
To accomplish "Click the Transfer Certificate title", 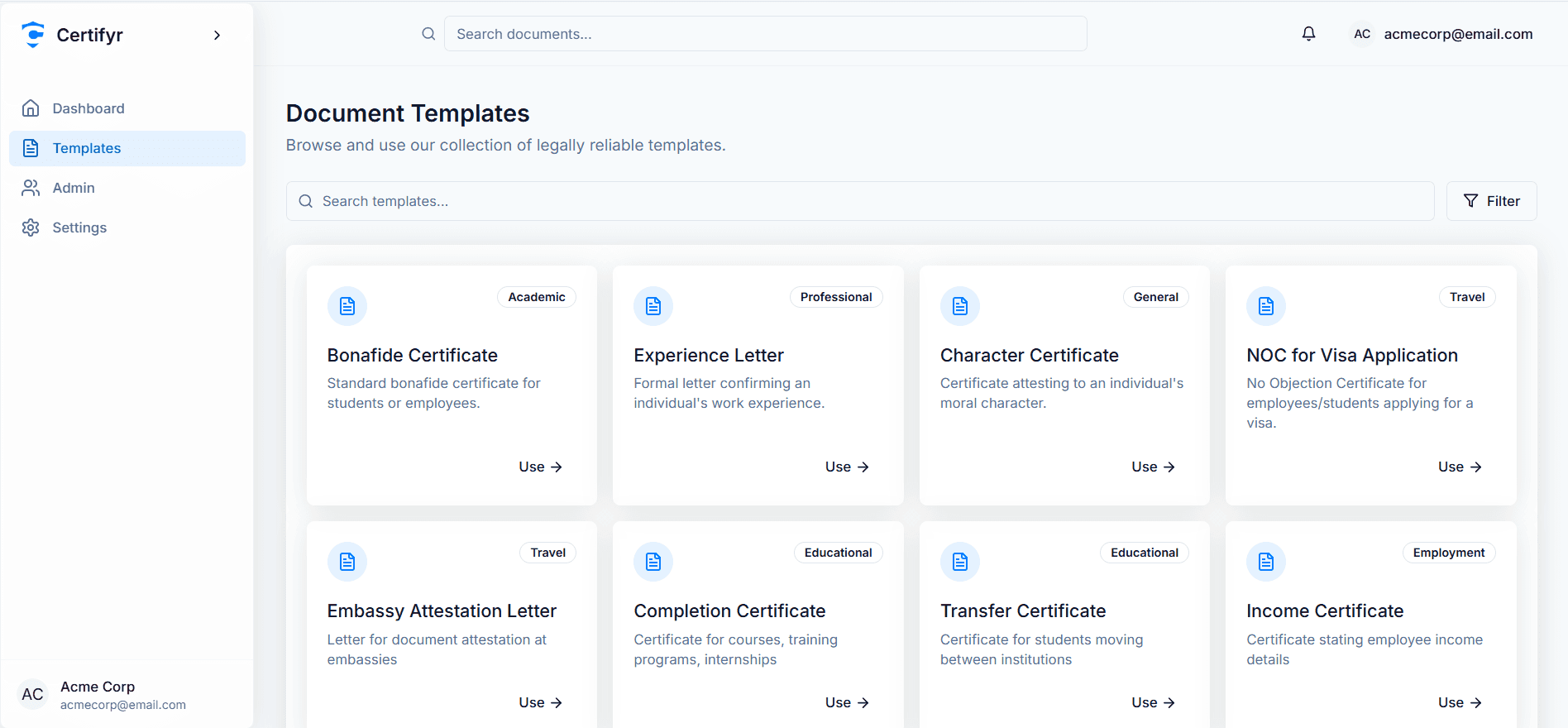I will tap(1023, 611).
